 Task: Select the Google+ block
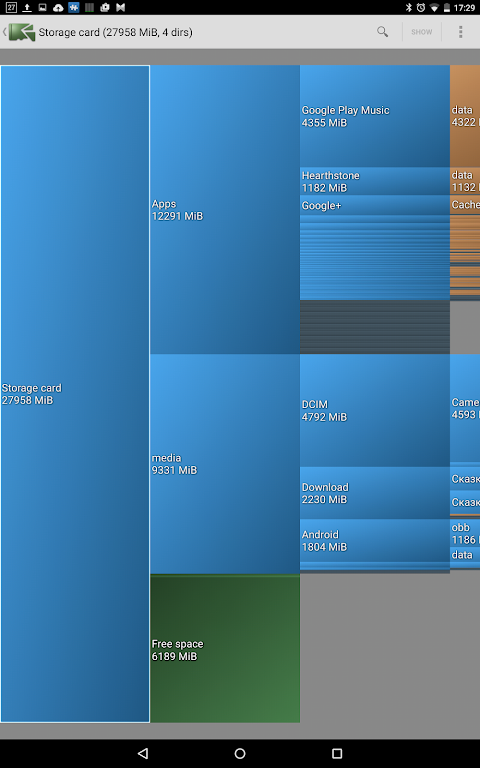pos(375,205)
